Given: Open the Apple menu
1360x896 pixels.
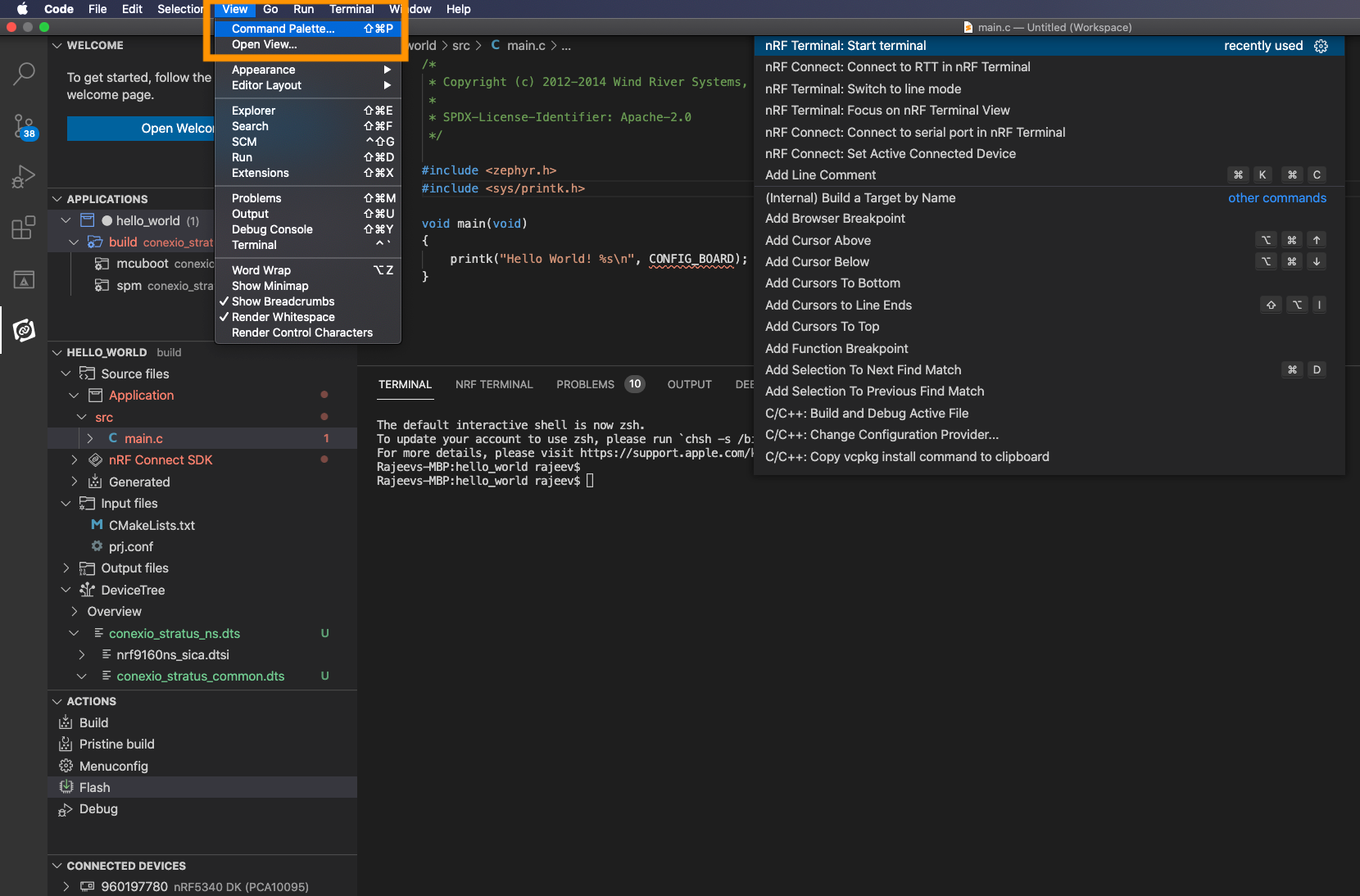Looking at the screenshot, I should tap(22, 9).
